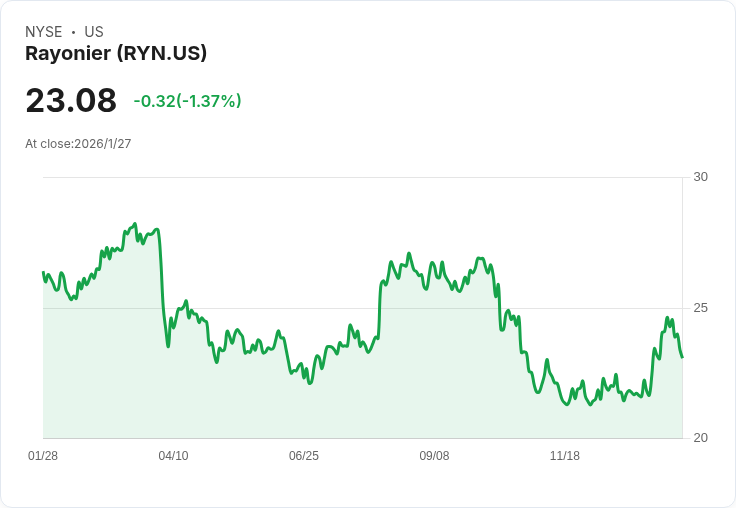Click the 04/10 date axis label
Viewport: 736px width, 508px height.
tap(173, 456)
